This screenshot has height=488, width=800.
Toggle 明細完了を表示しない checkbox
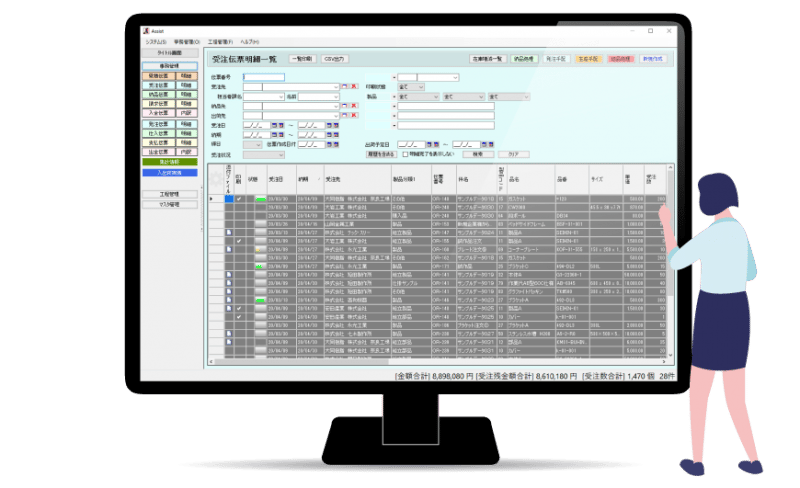pyautogui.click(x=405, y=154)
